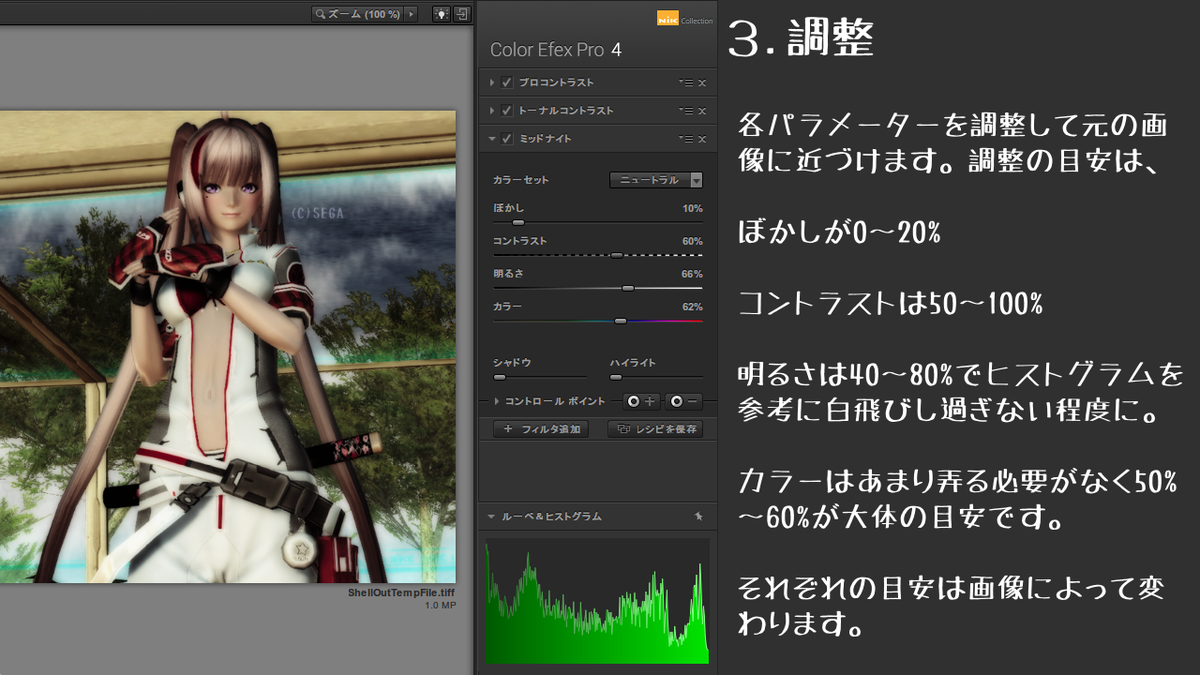Click the フィルタ追加 button
Screen dimensions: 1200x675
541,429
